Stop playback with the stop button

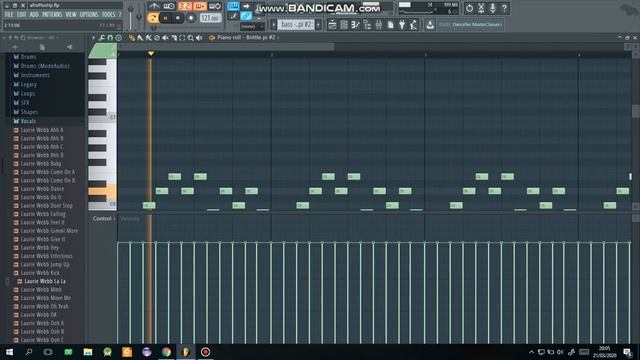(x=178, y=18)
